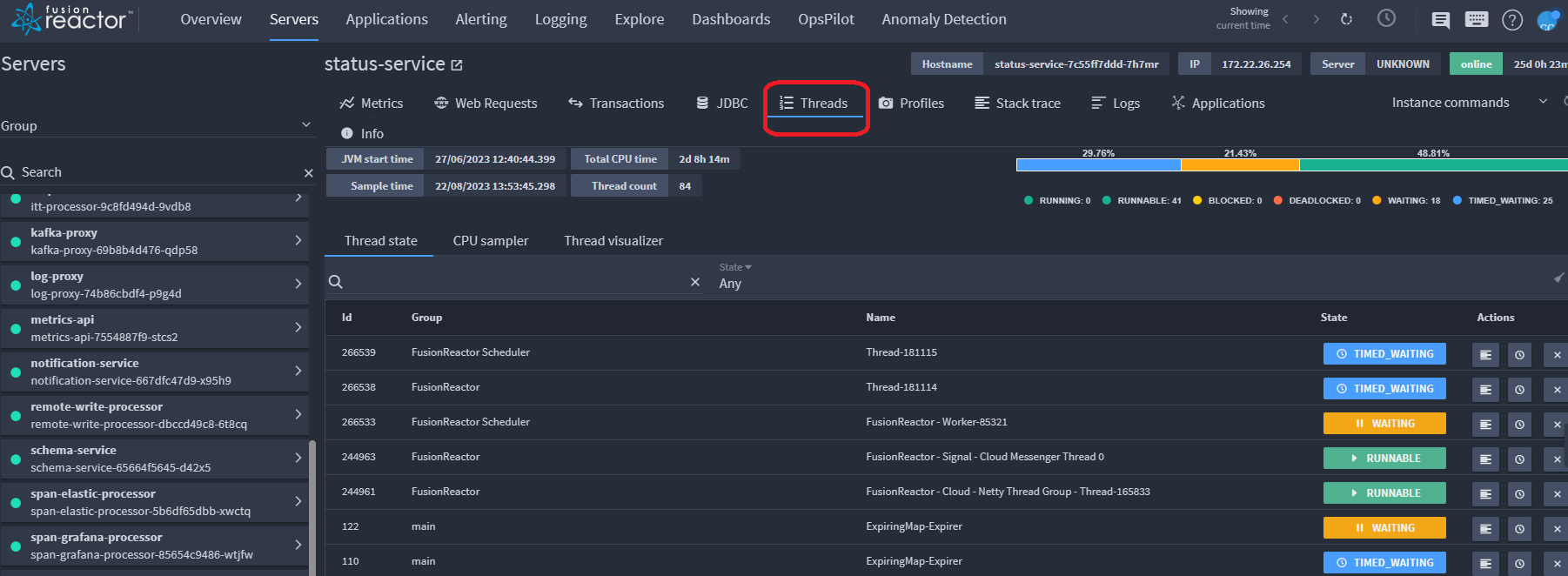Kill Netty Thread-165833 with X icon
This screenshot has height=576, width=1568.
tap(1557, 493)
